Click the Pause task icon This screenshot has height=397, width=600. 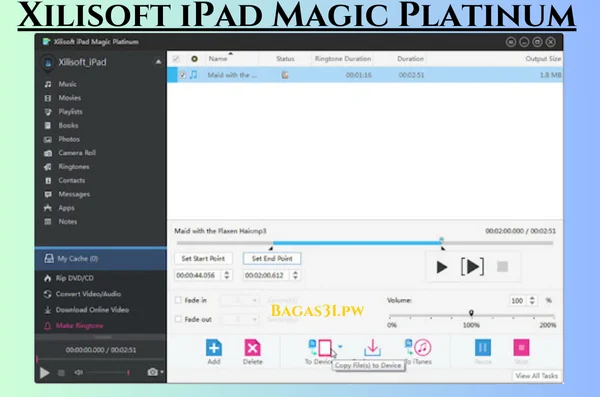click(x=483, y=348)
